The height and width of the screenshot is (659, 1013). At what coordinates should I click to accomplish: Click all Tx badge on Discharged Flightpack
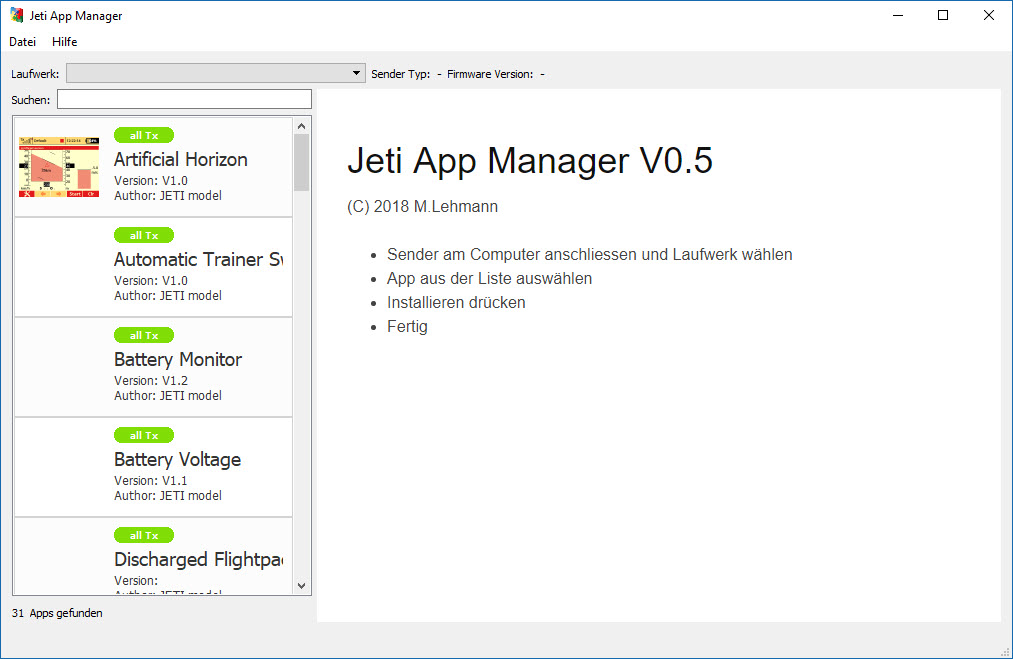click(x=144, y=536)
